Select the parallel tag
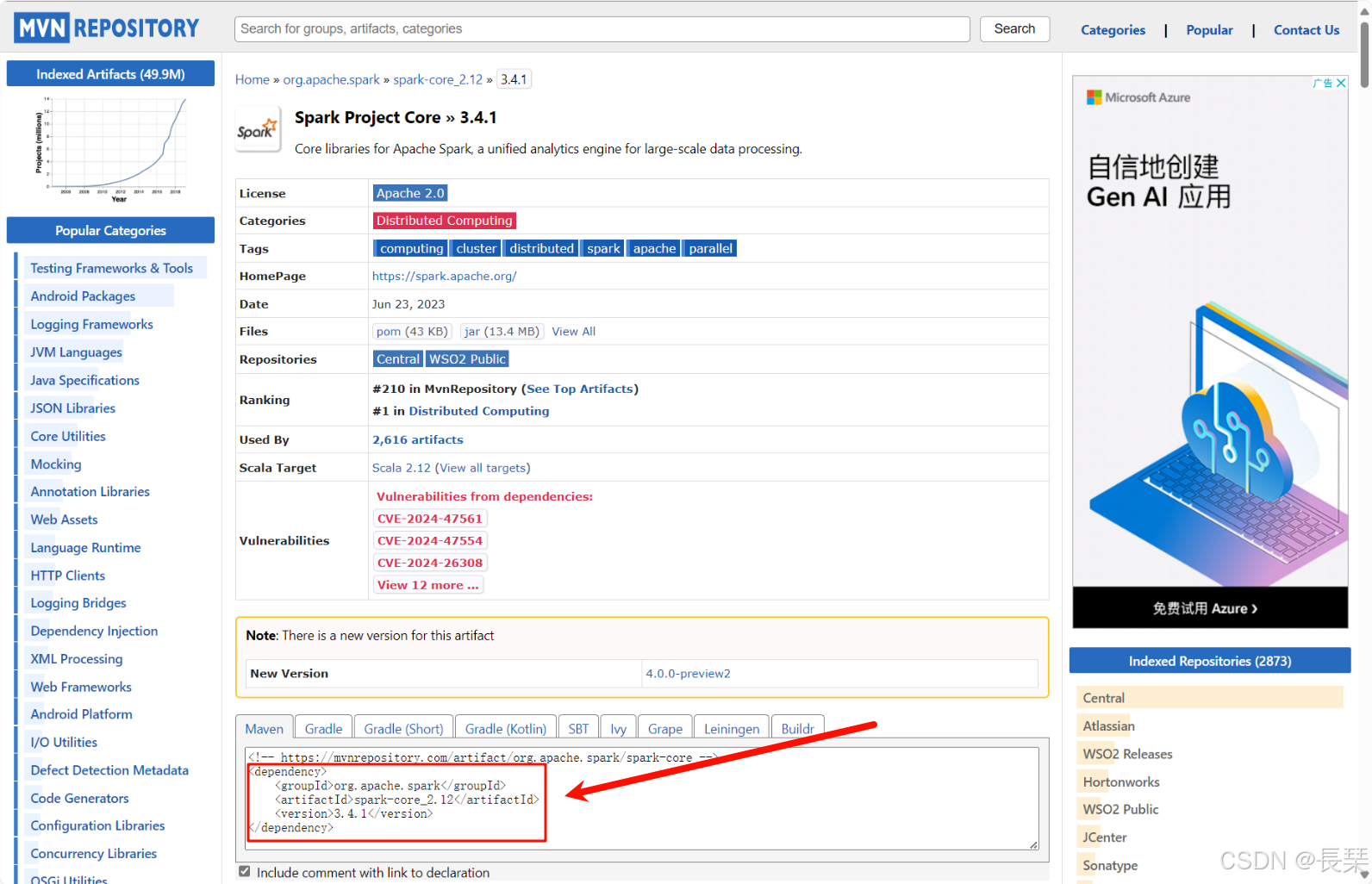 [x=710, y=248]
